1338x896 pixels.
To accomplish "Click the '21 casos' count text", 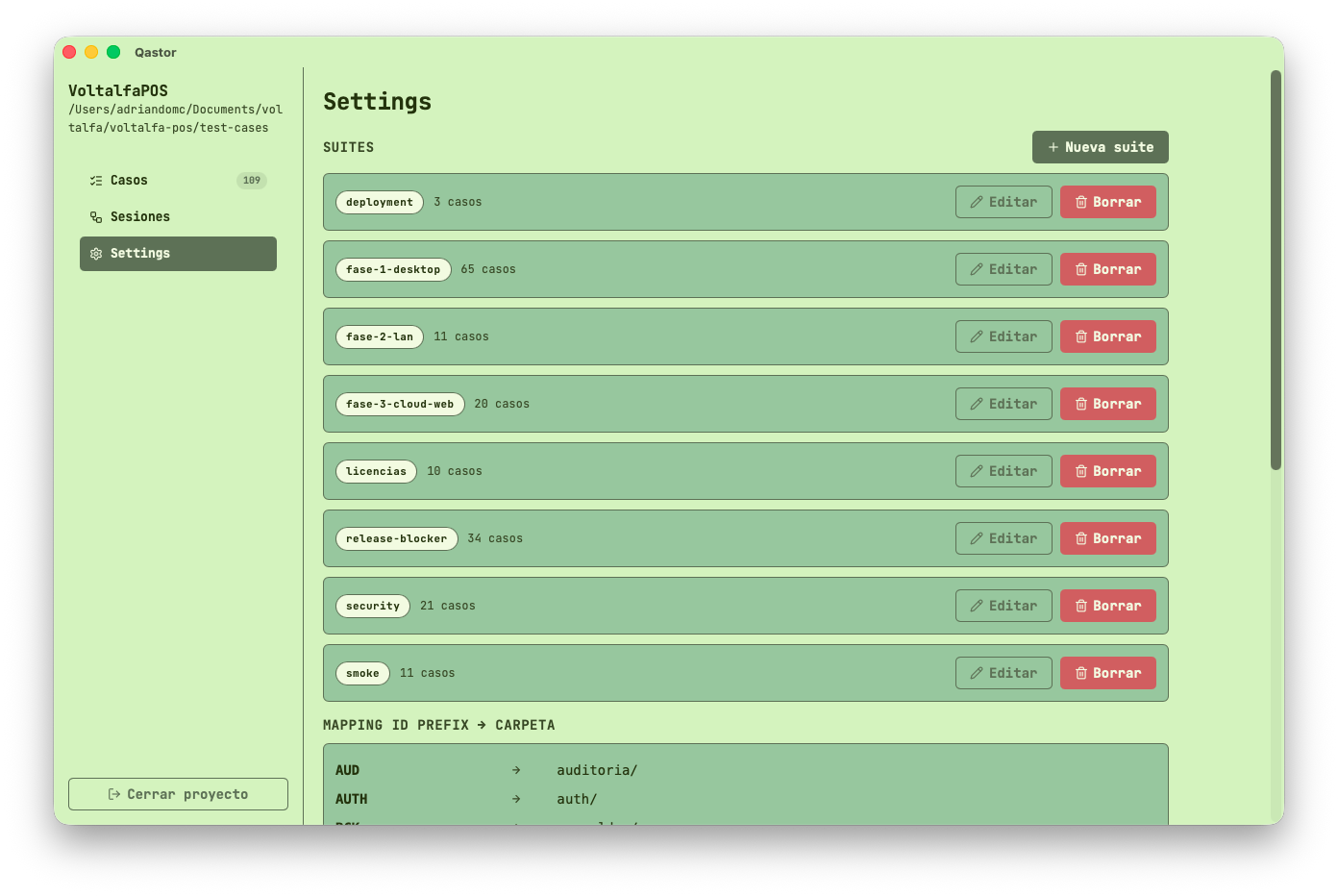I will point(448,606).
